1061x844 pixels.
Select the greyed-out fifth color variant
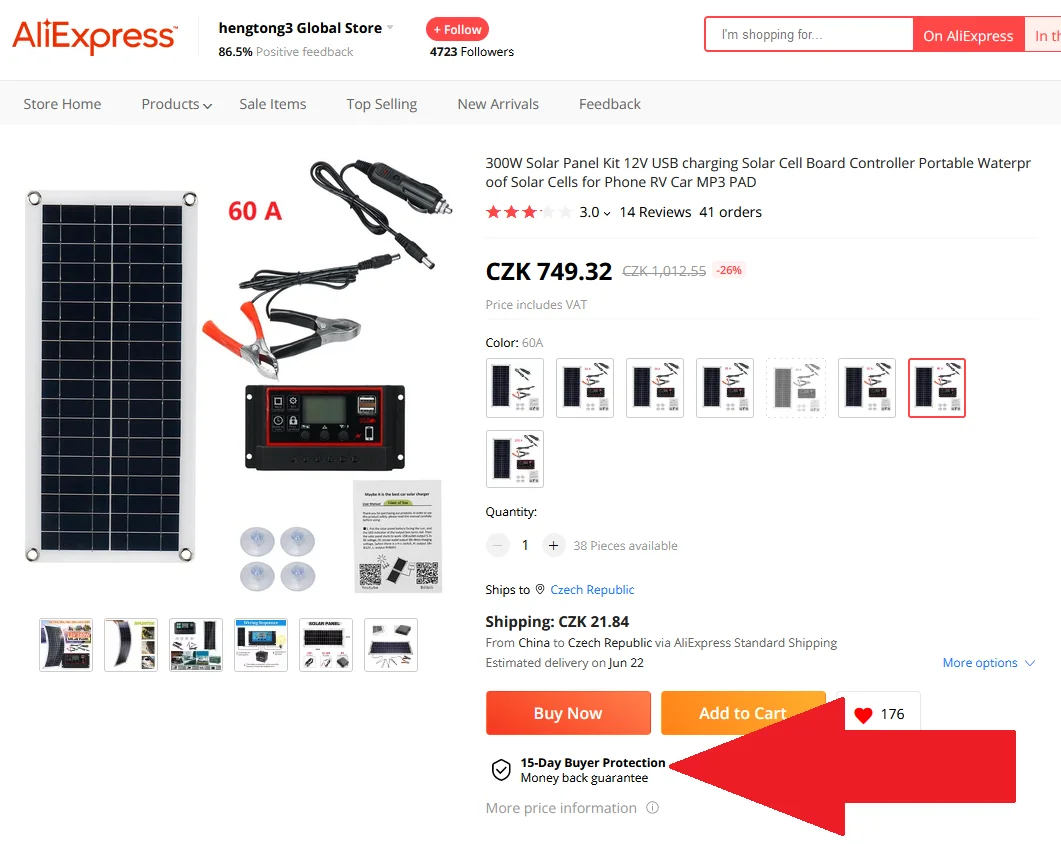796,388
